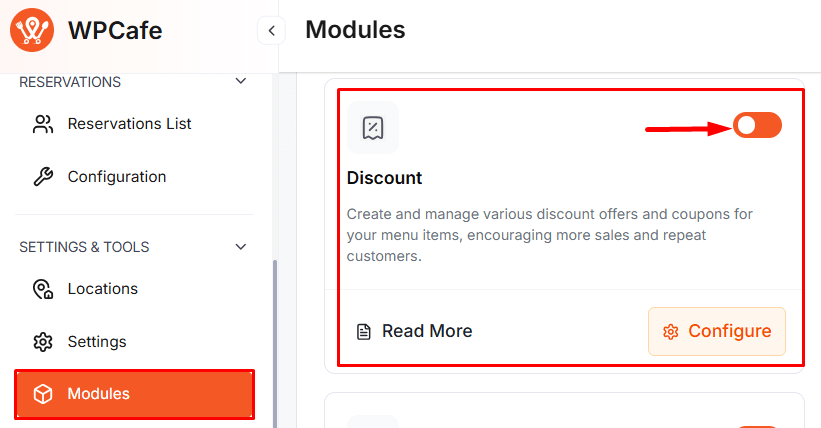Toggle the Discount module switch
Screen dimensions: 821x428
pyautogui.click(x=757, y=125)
